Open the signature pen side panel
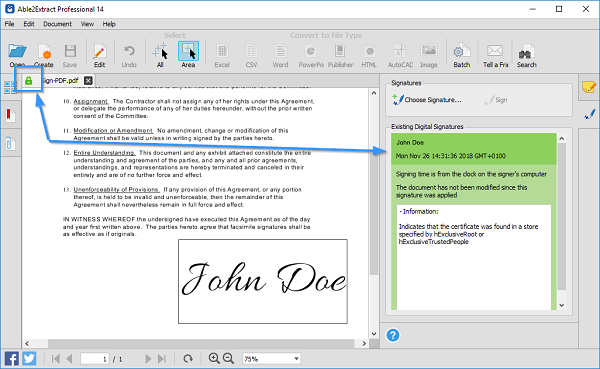 pyautogui.click(x=590, y=114)
